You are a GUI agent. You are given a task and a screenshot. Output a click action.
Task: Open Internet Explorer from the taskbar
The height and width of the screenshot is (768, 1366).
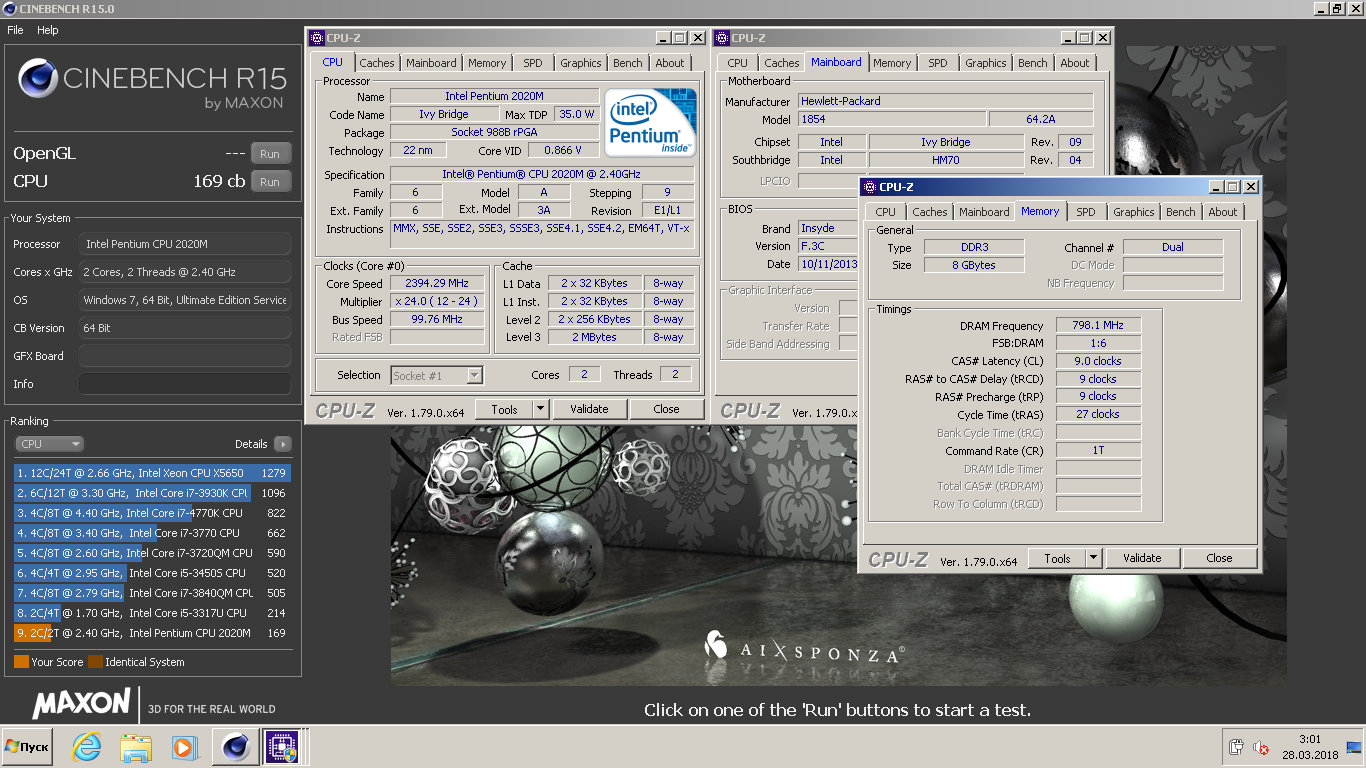click(87, 746)
